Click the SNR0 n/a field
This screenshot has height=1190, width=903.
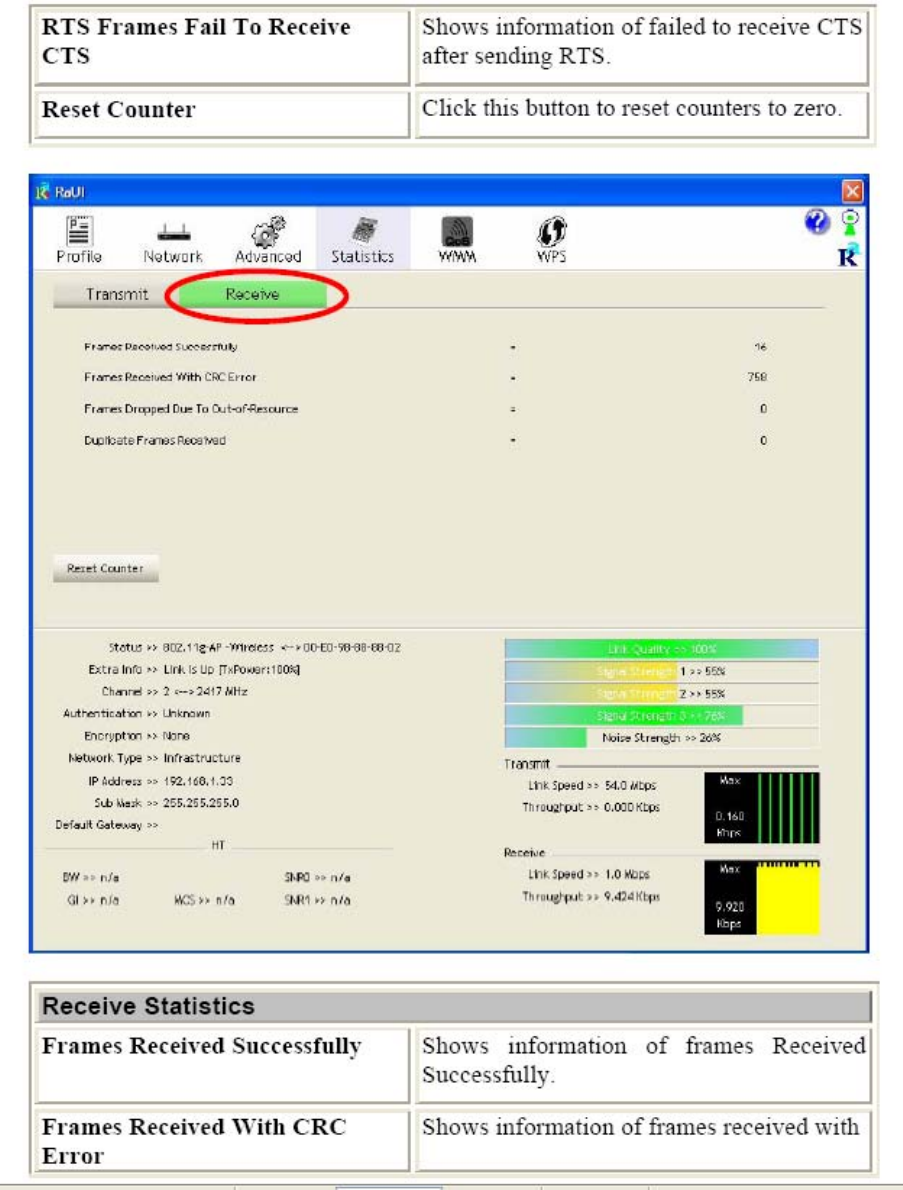317,877
